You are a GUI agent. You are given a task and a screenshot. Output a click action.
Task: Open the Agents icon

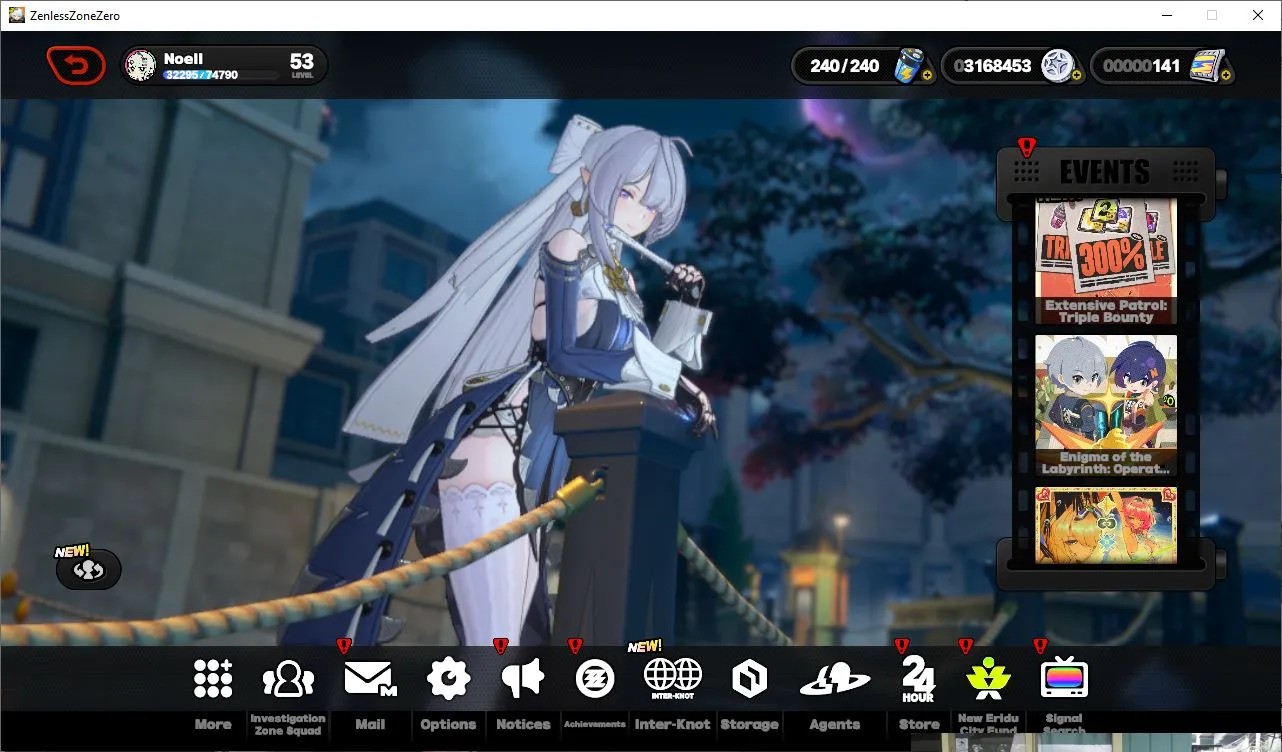pos(835,680)
